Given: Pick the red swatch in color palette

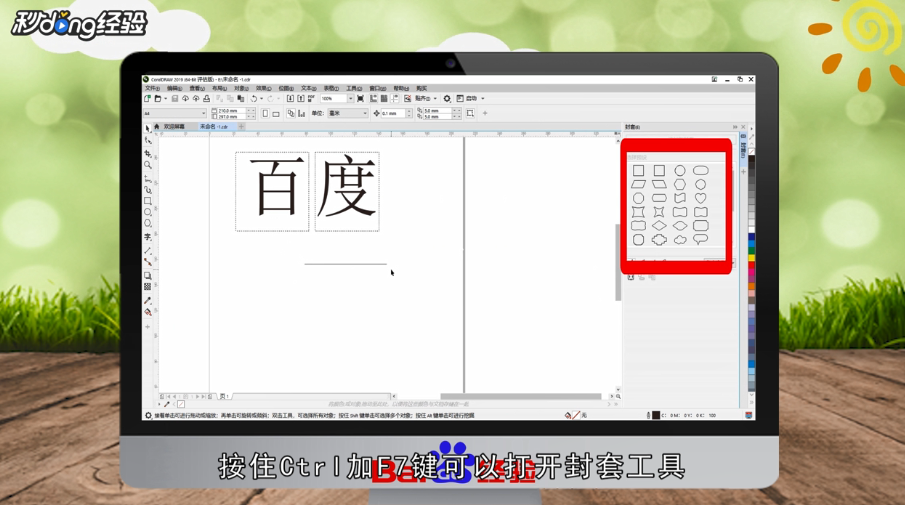Looking at the screenshot, I should click(751, 264).
